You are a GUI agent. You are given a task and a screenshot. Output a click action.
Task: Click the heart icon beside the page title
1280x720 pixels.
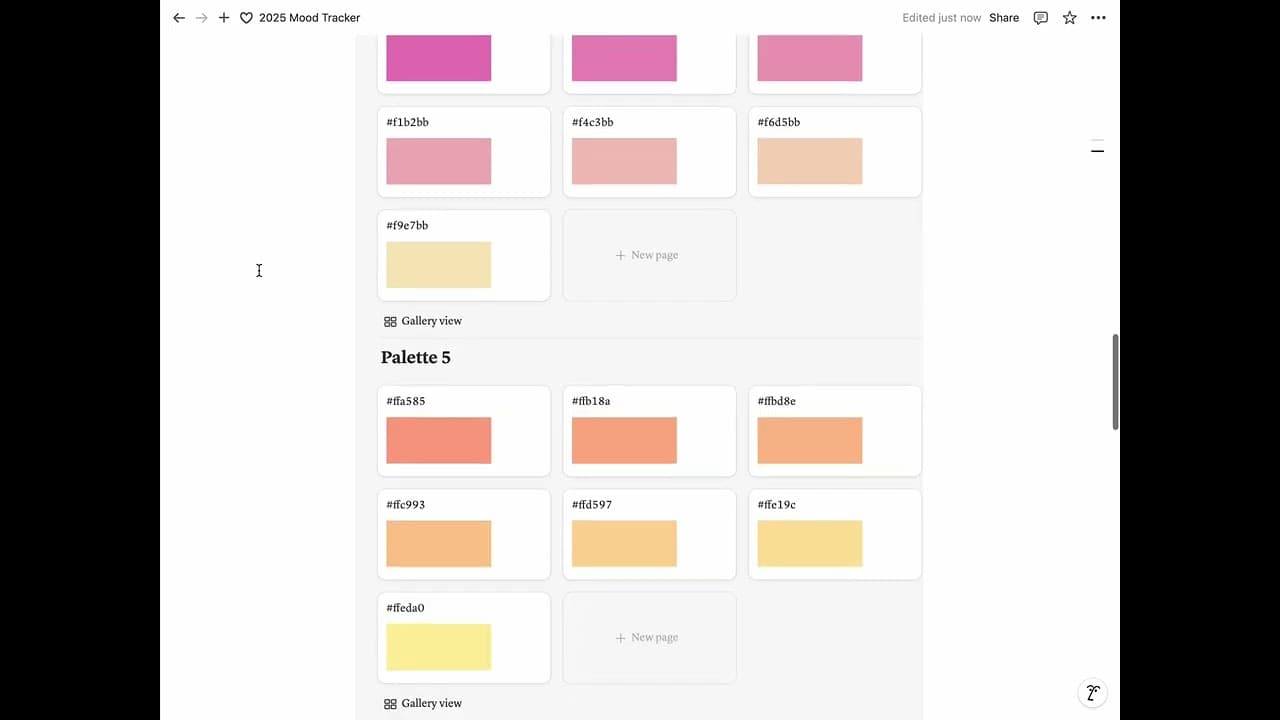246,18
